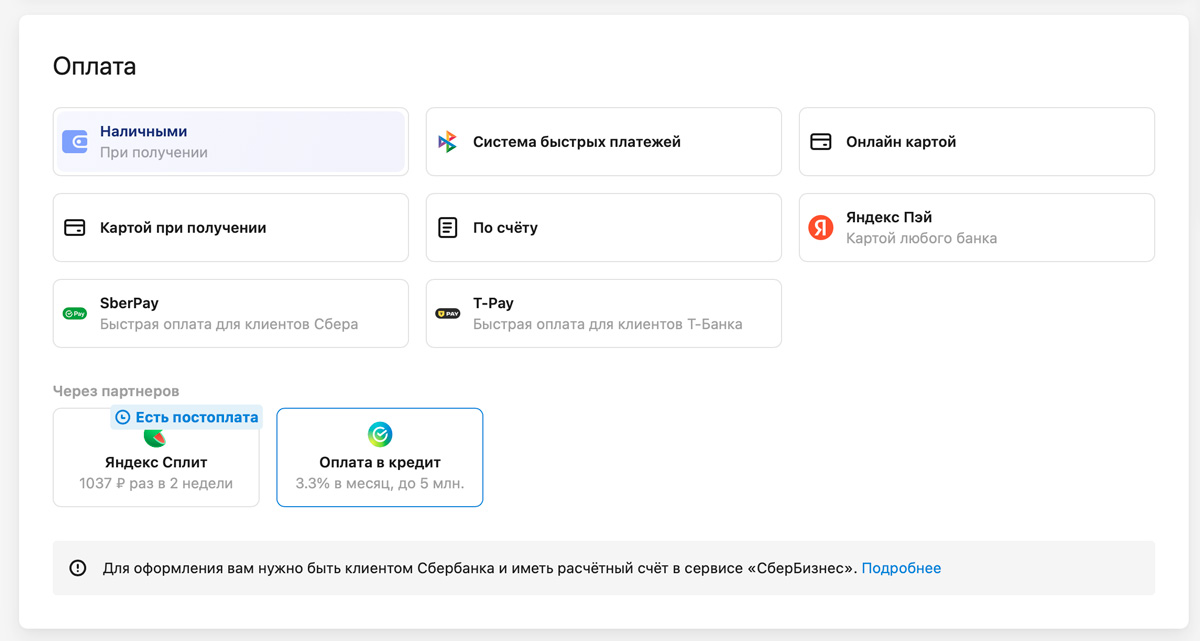Click the Яндекс Сплит logo icon
The image size is (1200, 641).
tap(155, 437)
